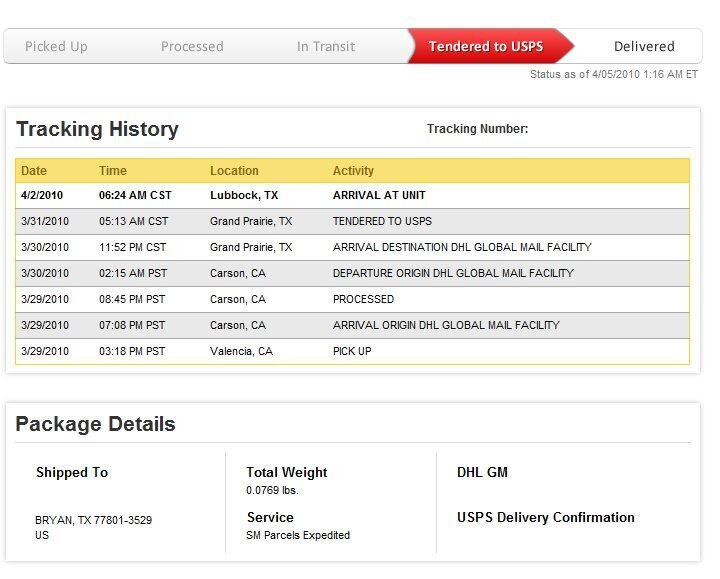Select the DEPARTURE ORIGIN DHL row
720x579 pixels.
point(352,274)
